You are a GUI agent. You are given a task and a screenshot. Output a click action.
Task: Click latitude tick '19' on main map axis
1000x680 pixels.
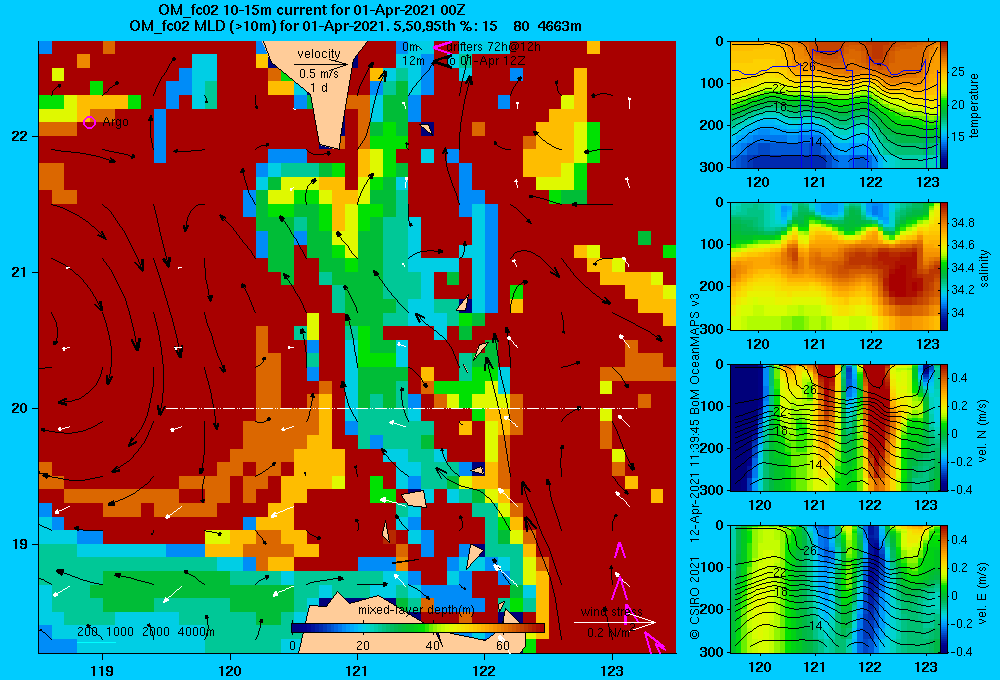[x=20, y=544]
